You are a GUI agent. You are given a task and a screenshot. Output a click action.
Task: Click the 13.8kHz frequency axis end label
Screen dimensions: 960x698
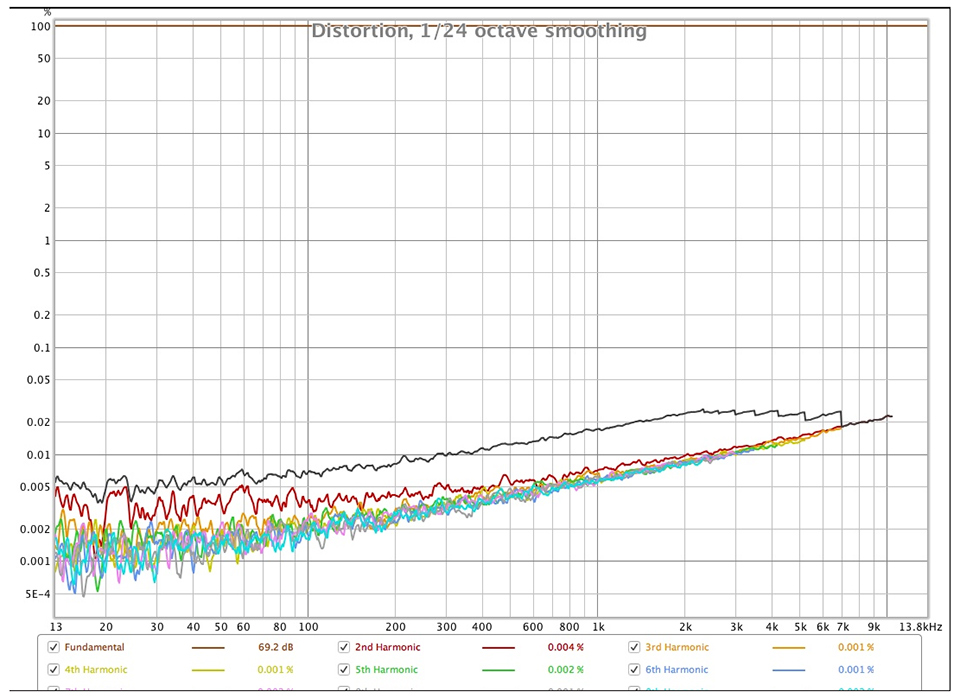click(x=921, y=627)
